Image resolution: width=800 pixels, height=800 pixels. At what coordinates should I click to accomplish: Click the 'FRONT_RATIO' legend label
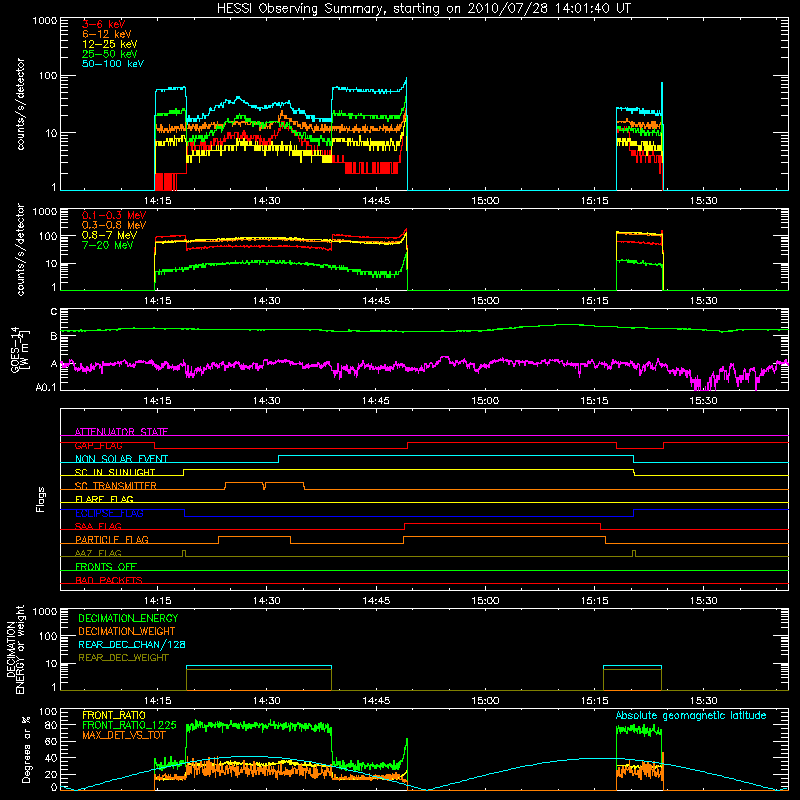(114, 715)
